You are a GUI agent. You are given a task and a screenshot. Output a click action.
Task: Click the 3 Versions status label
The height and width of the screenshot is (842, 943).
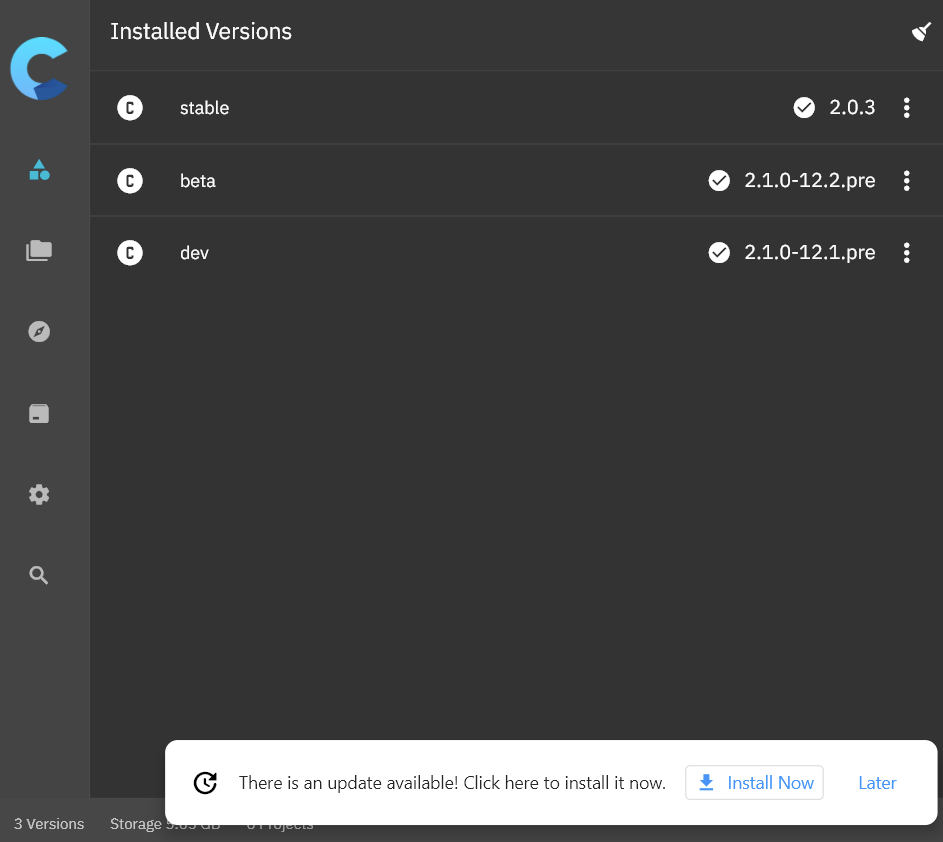[x=49, y=823]
